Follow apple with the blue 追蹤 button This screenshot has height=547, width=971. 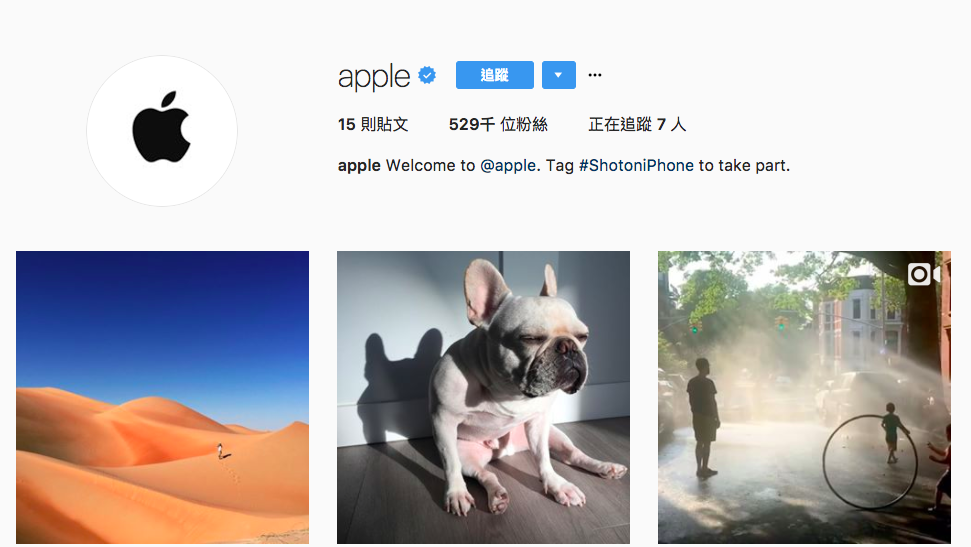click(495, 75)
